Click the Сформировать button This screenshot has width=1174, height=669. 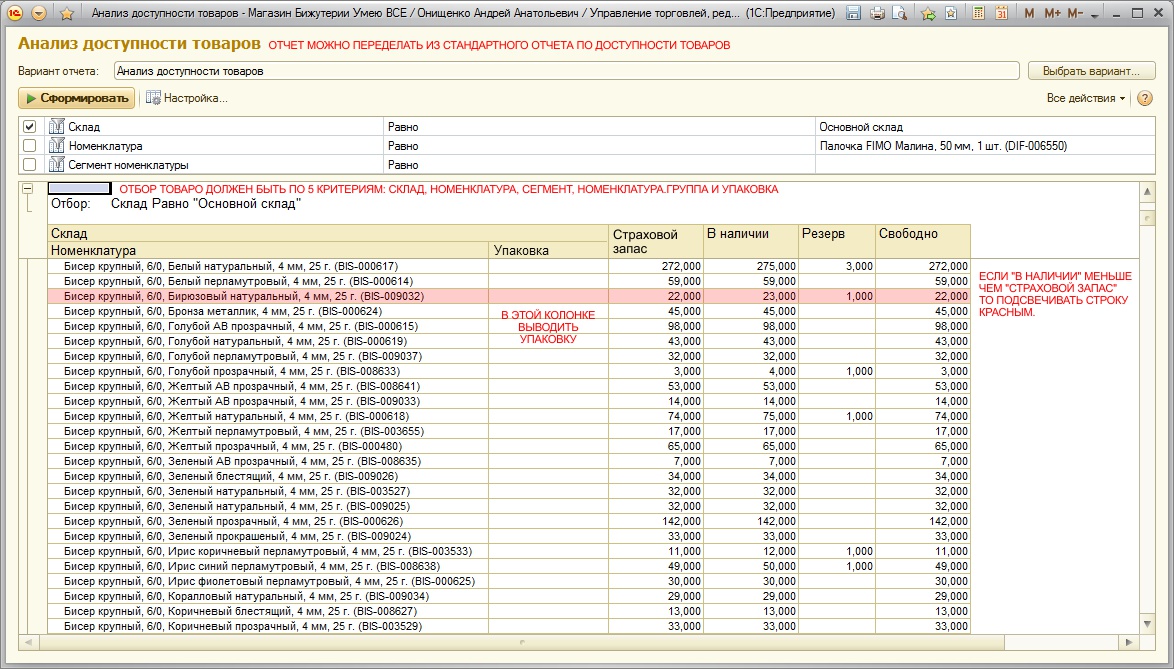coord(76,98)
